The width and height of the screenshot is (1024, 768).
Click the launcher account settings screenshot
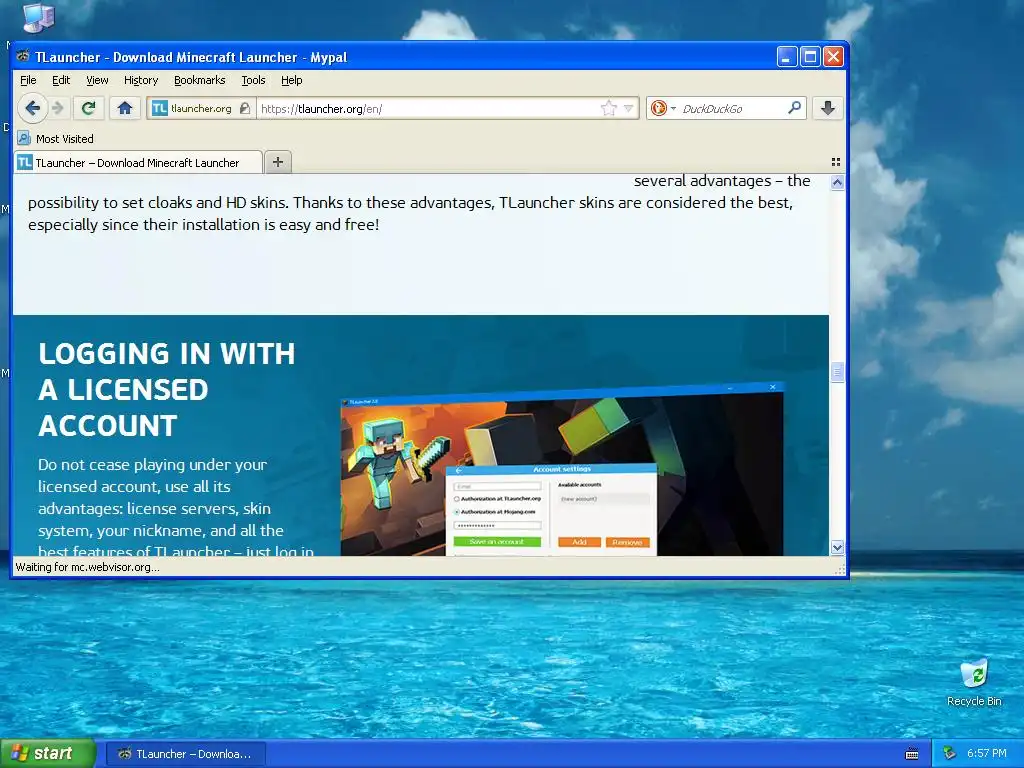562,470
